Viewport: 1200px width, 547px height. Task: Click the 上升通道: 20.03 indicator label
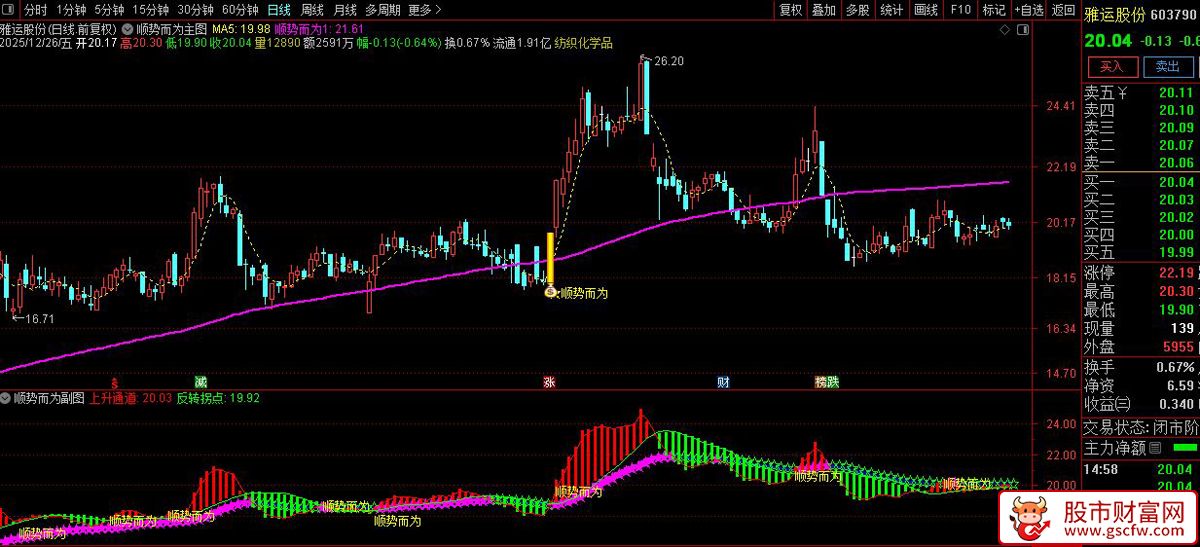coord(131,397)
